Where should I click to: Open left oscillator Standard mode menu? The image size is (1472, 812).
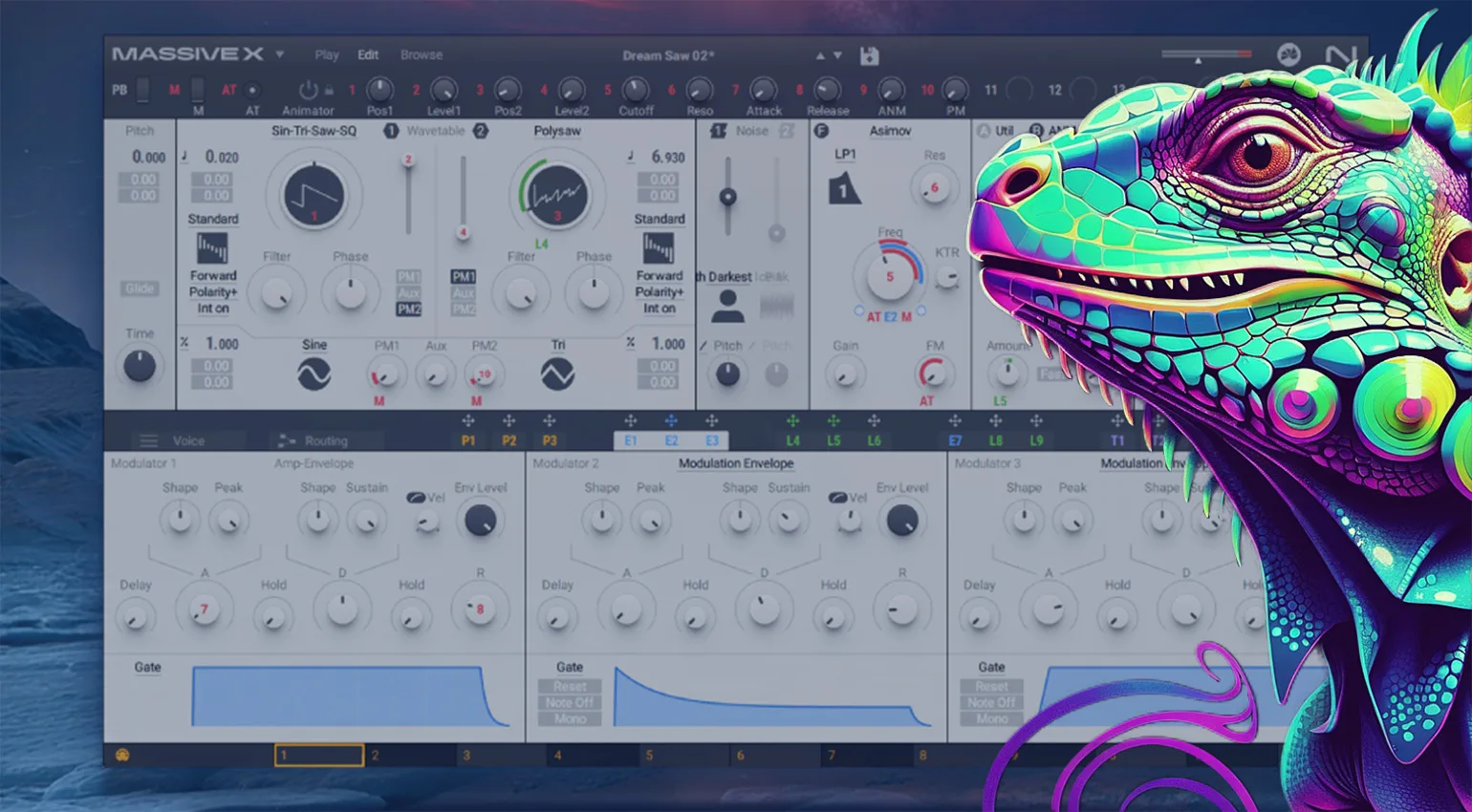pos(212,219)
